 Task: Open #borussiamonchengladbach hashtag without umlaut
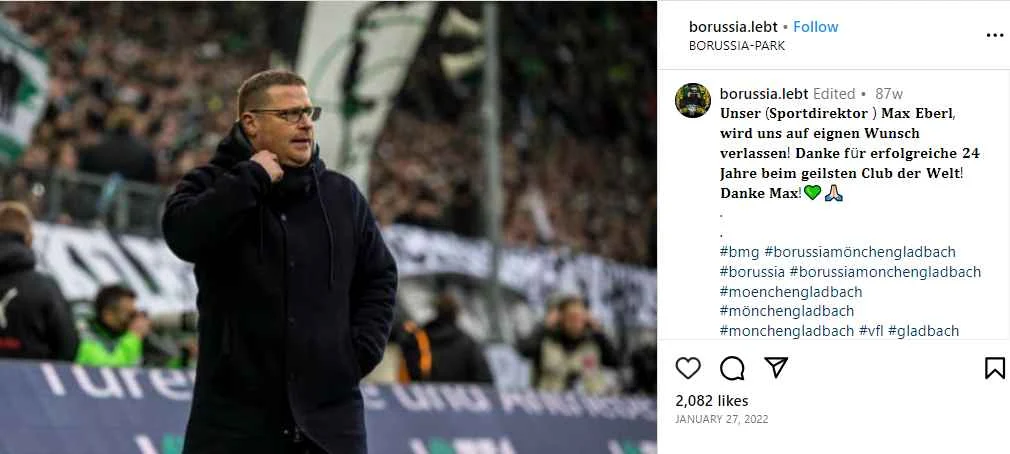(885, 272)
